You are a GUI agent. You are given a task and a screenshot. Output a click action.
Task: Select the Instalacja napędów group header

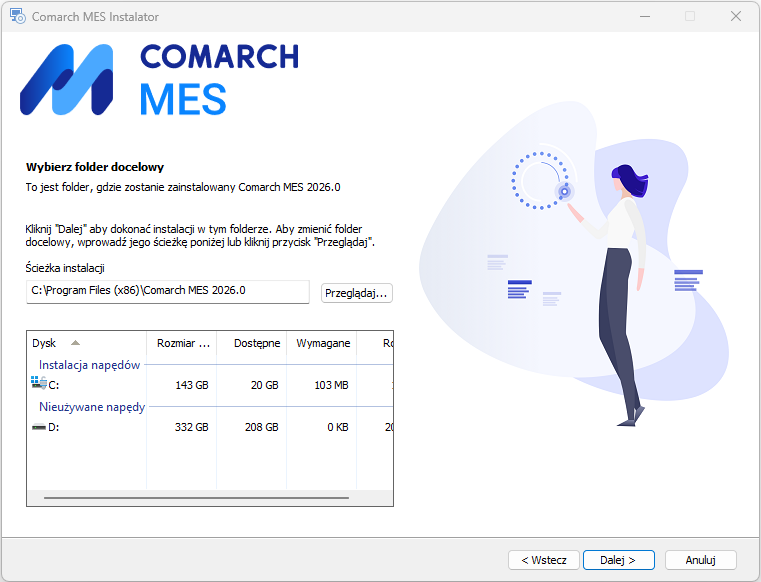coord(89,365)
